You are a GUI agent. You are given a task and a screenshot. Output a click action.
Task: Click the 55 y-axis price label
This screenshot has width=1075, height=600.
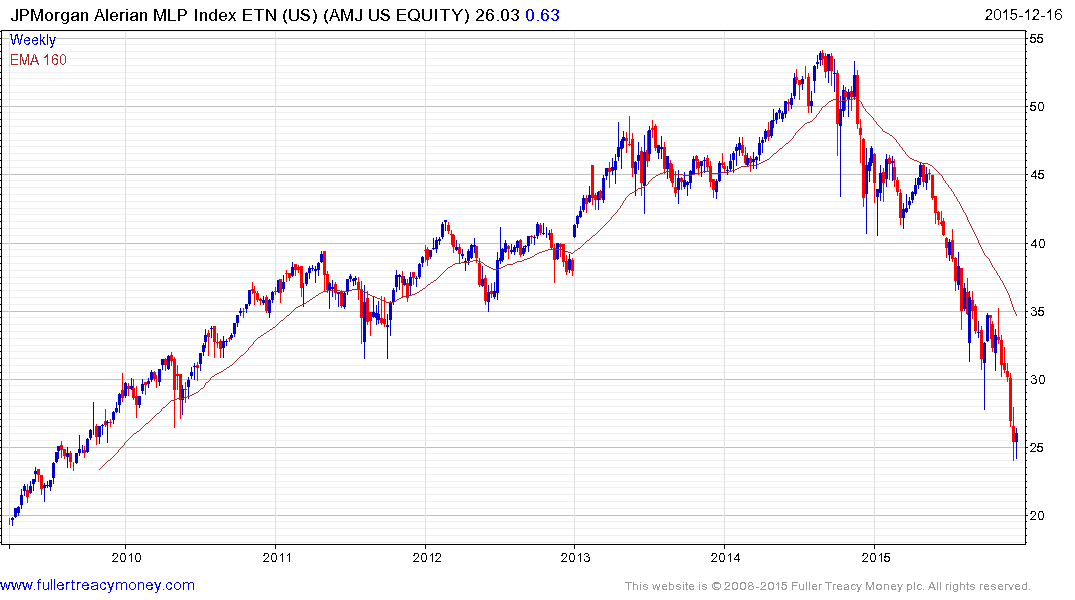(1037, 39)
